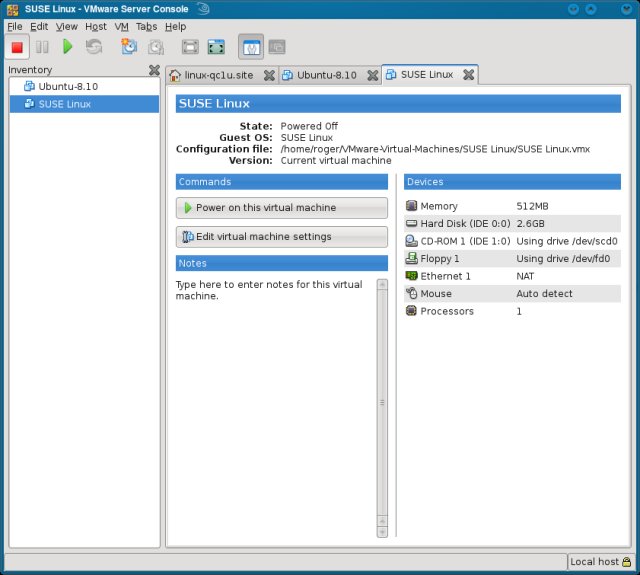This screenshot has height=575, width=640.
Task: Click the Revert to snapshot toolbar icon
Action: point(155,47)
